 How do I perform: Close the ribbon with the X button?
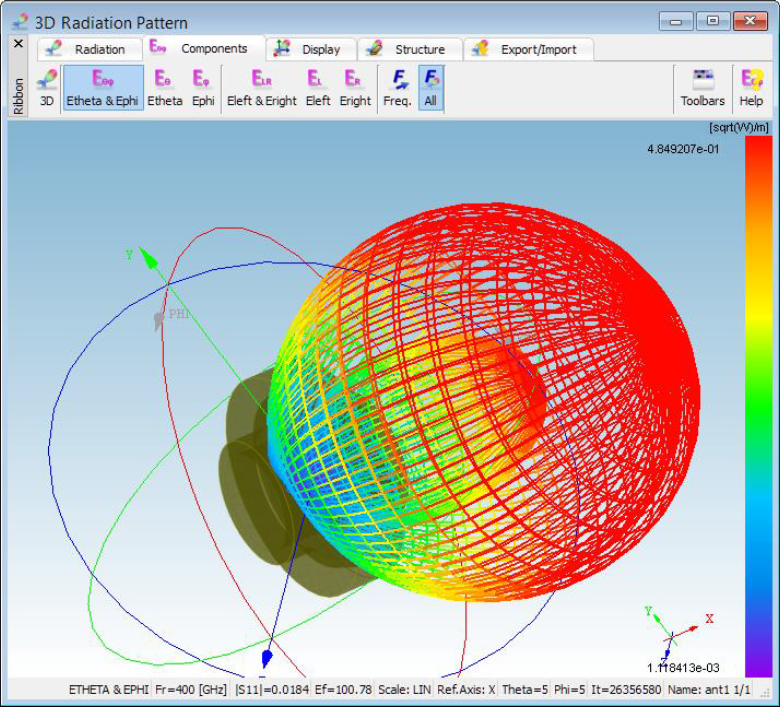click(18, 44)
